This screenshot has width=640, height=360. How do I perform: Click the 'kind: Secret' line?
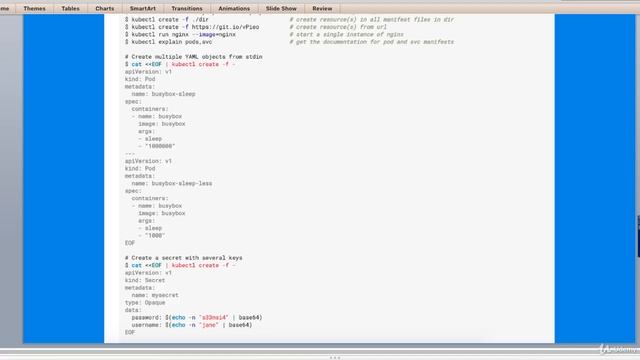click(145, 280)
